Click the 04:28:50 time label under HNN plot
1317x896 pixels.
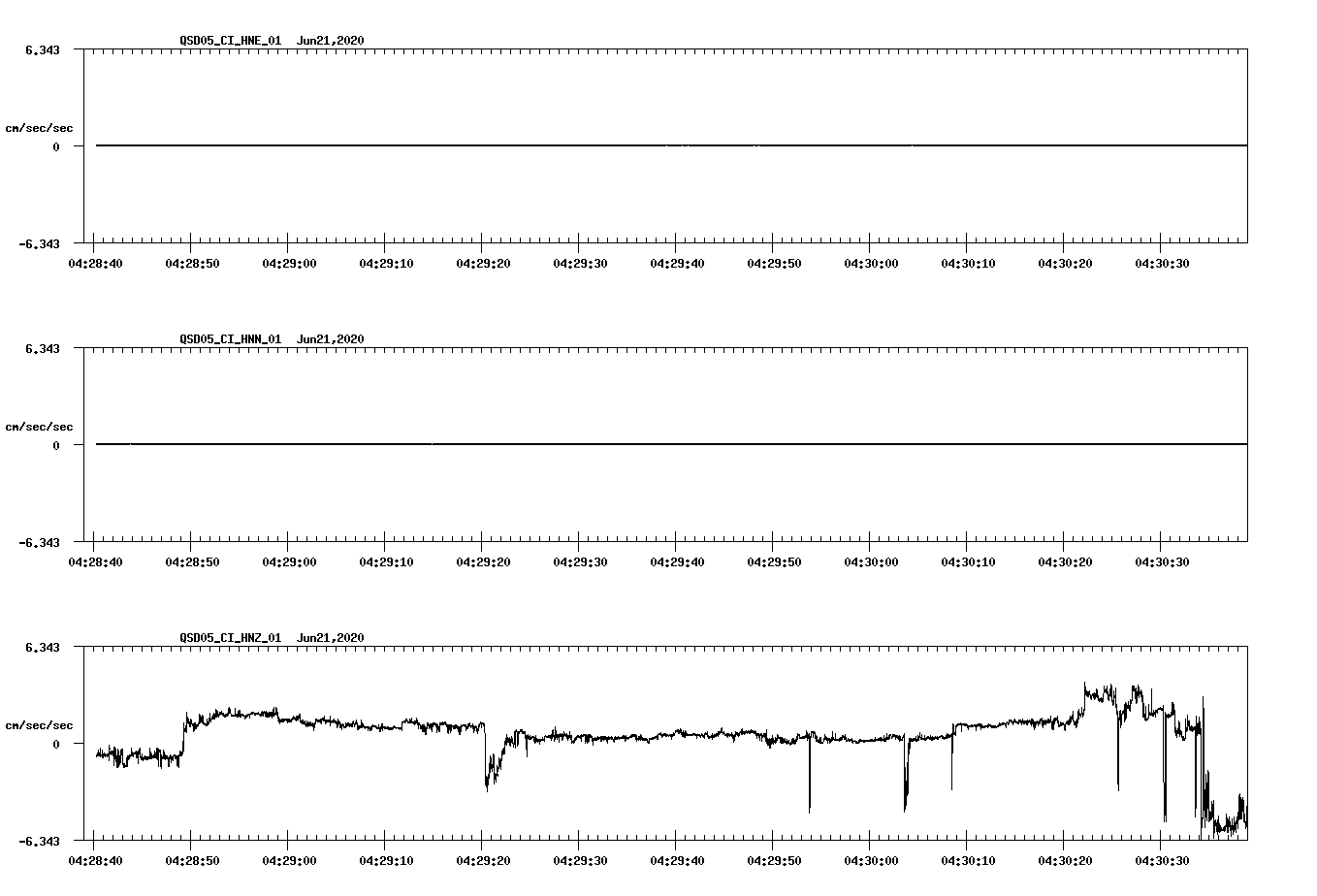(192, 562)
